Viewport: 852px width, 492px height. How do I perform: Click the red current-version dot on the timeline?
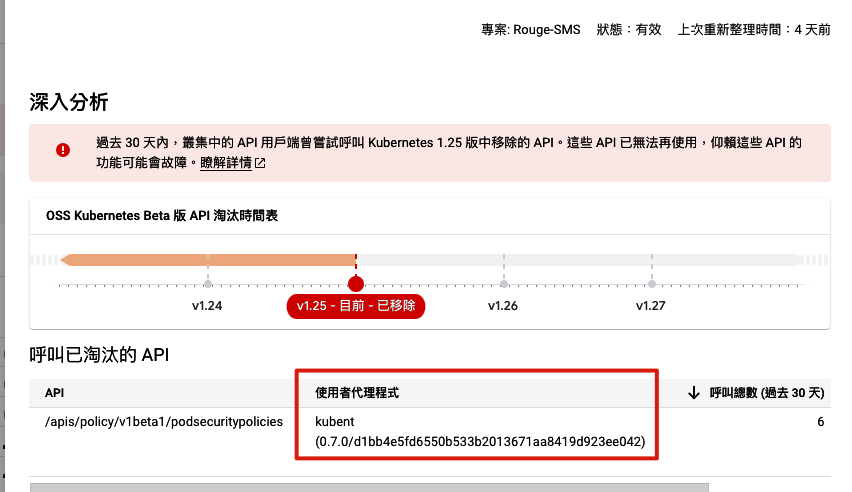pos(355,284)
